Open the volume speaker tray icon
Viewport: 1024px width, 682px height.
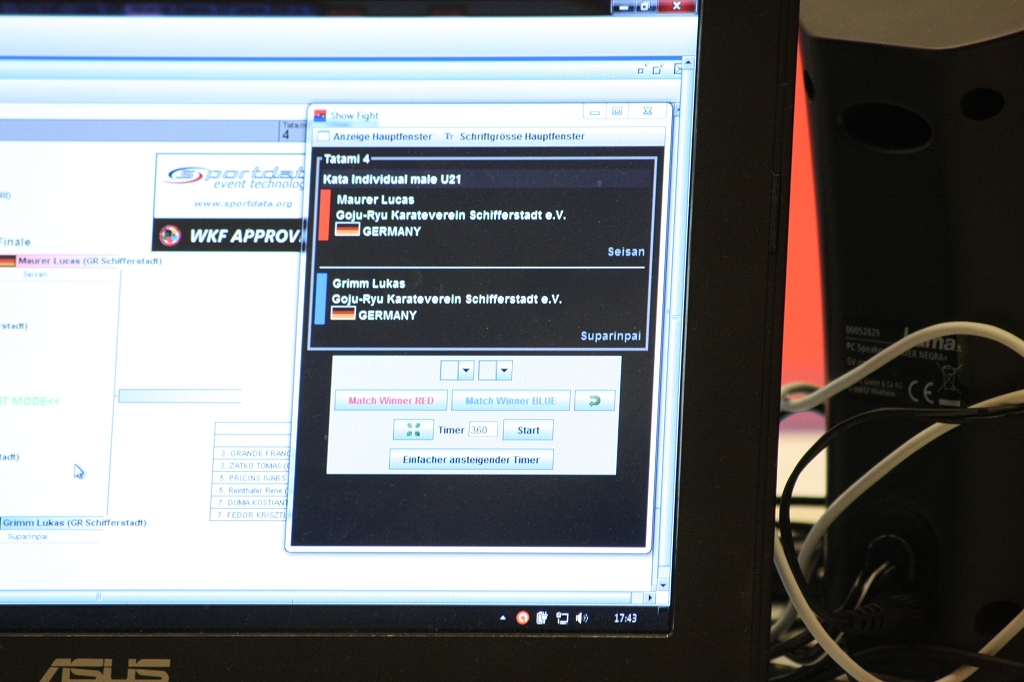click(x=582, y=618)
